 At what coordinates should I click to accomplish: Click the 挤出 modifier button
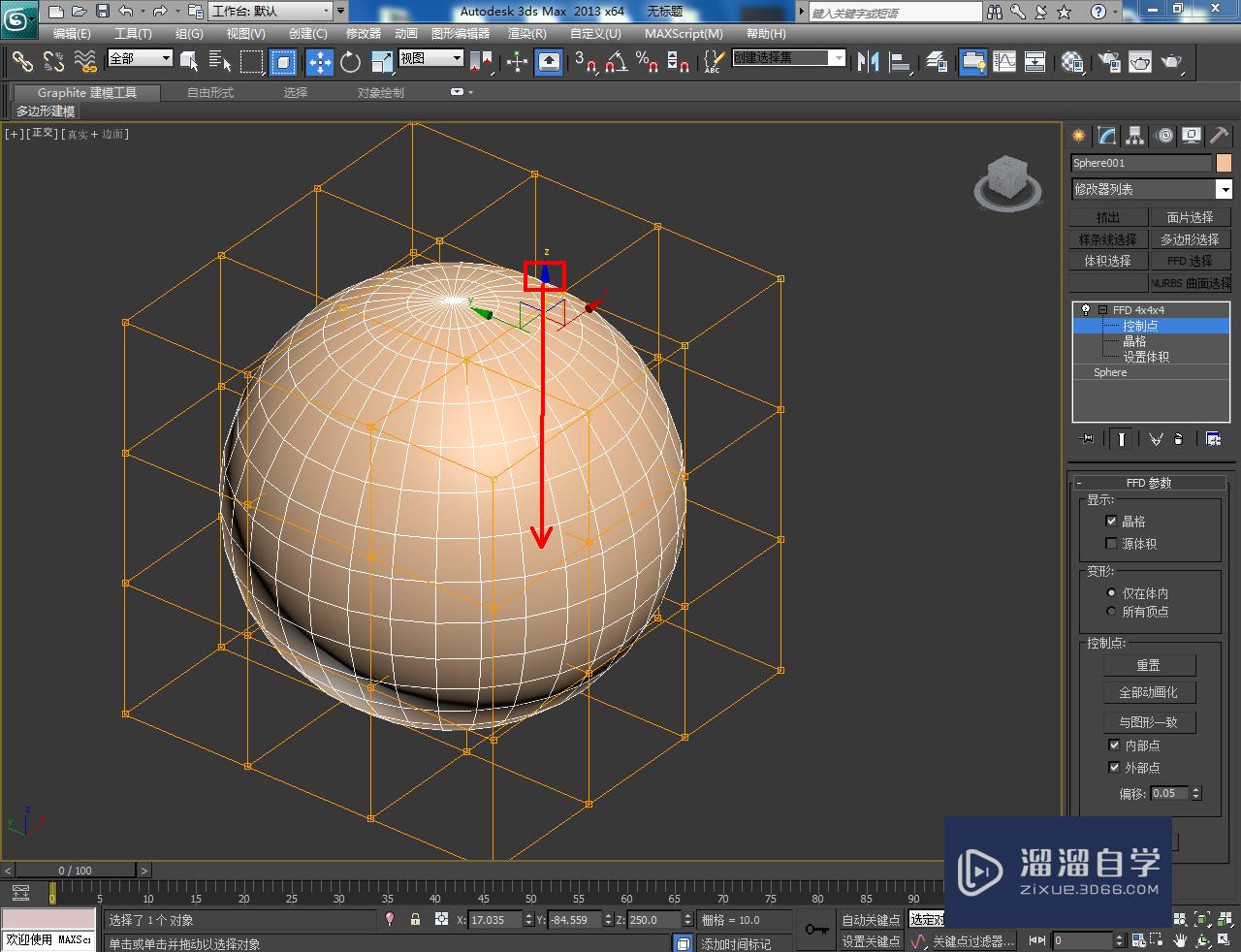[x=1108, y=217]
